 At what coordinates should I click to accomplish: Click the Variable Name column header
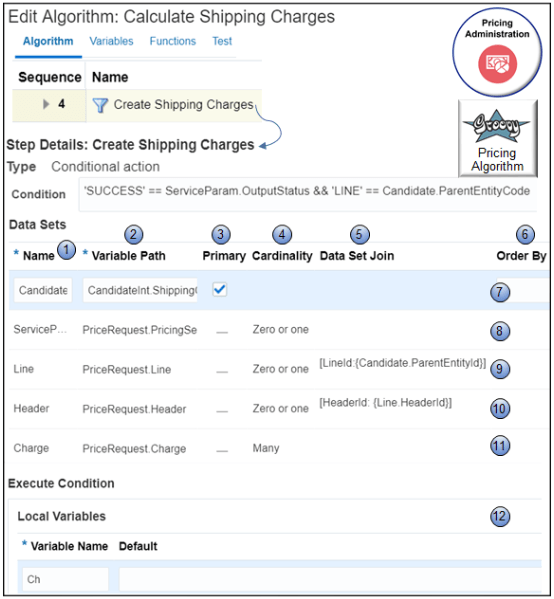tap(69, 546)
